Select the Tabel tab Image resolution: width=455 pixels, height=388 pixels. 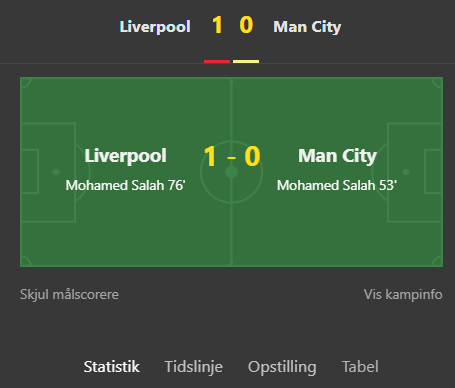(x=360, y=367)
